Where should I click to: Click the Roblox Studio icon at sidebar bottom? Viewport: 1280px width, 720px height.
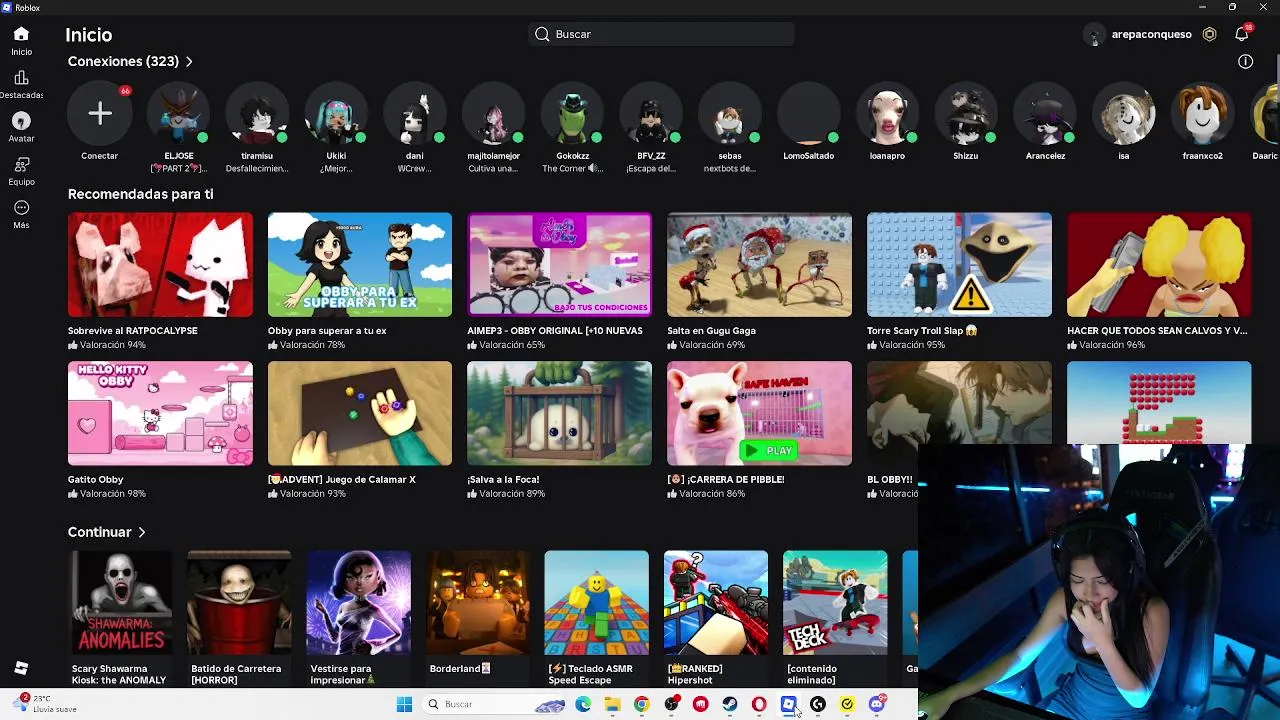point(21,668)
